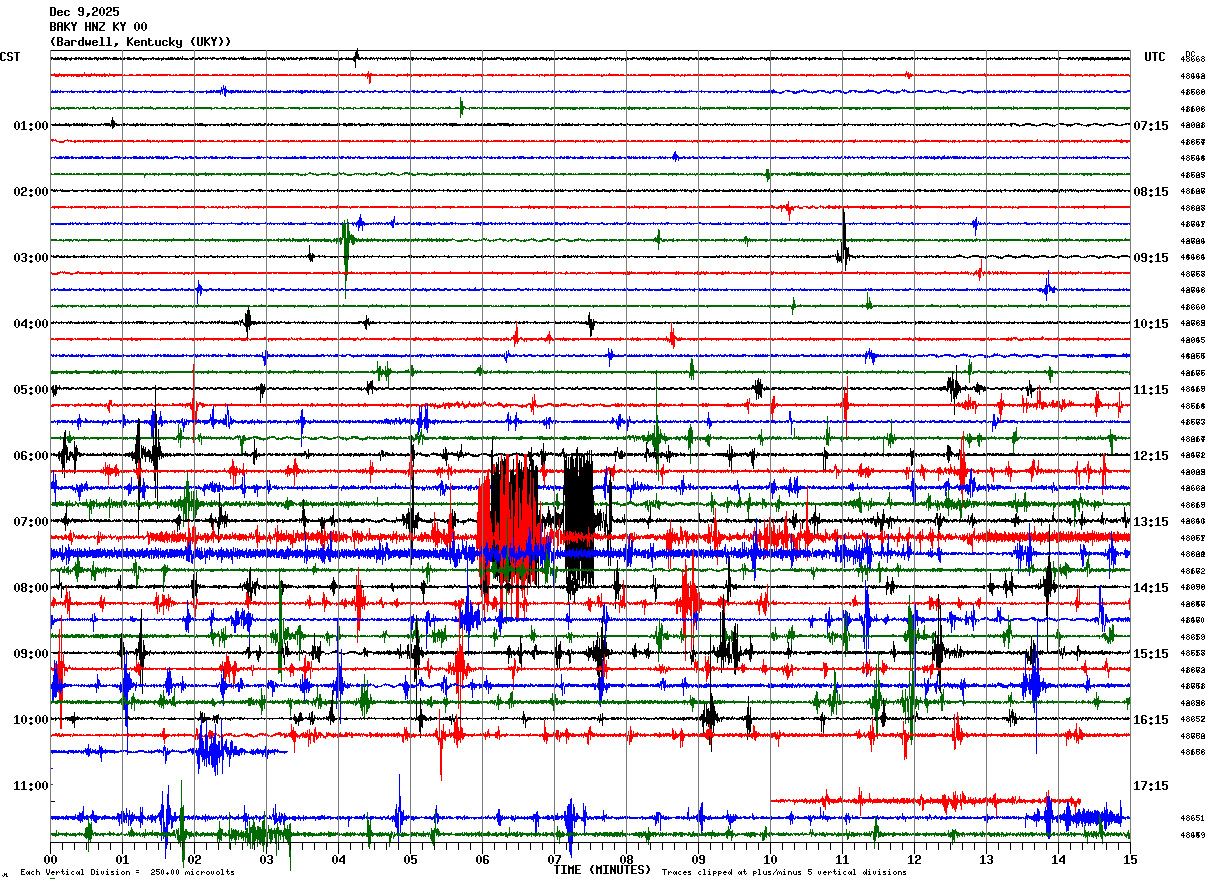Click minute tick label 10
This screenshot has height=886, width=1210.
pos(770,859)
